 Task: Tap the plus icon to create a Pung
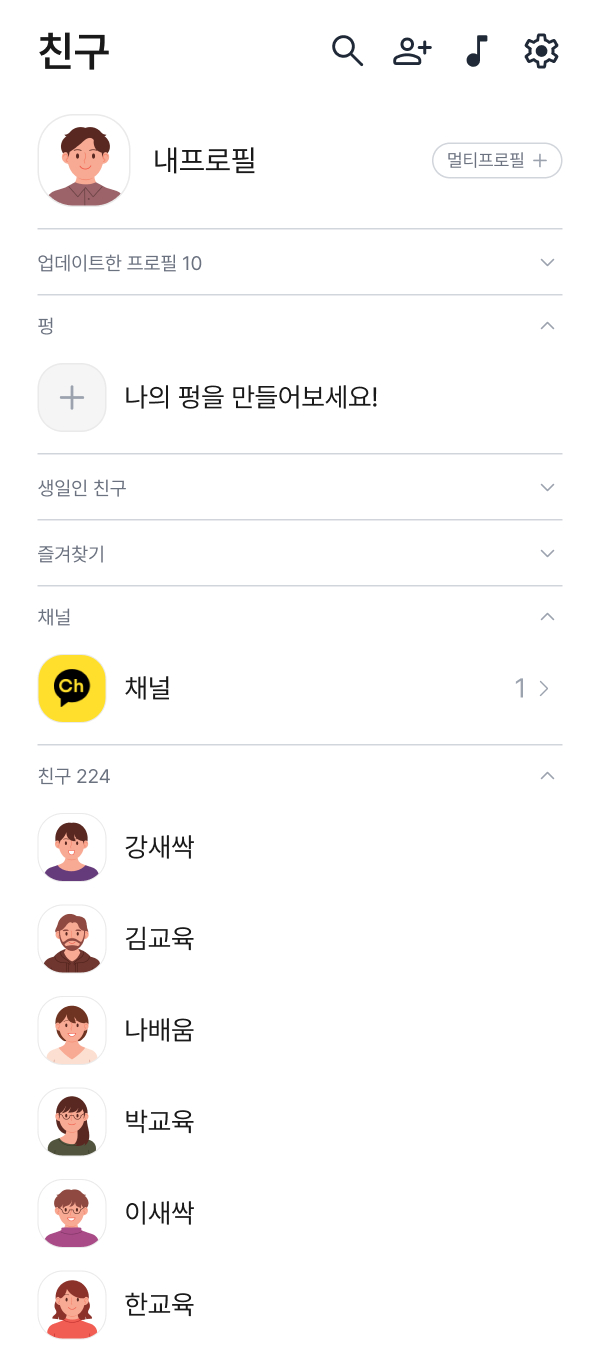tap(71, 397)
